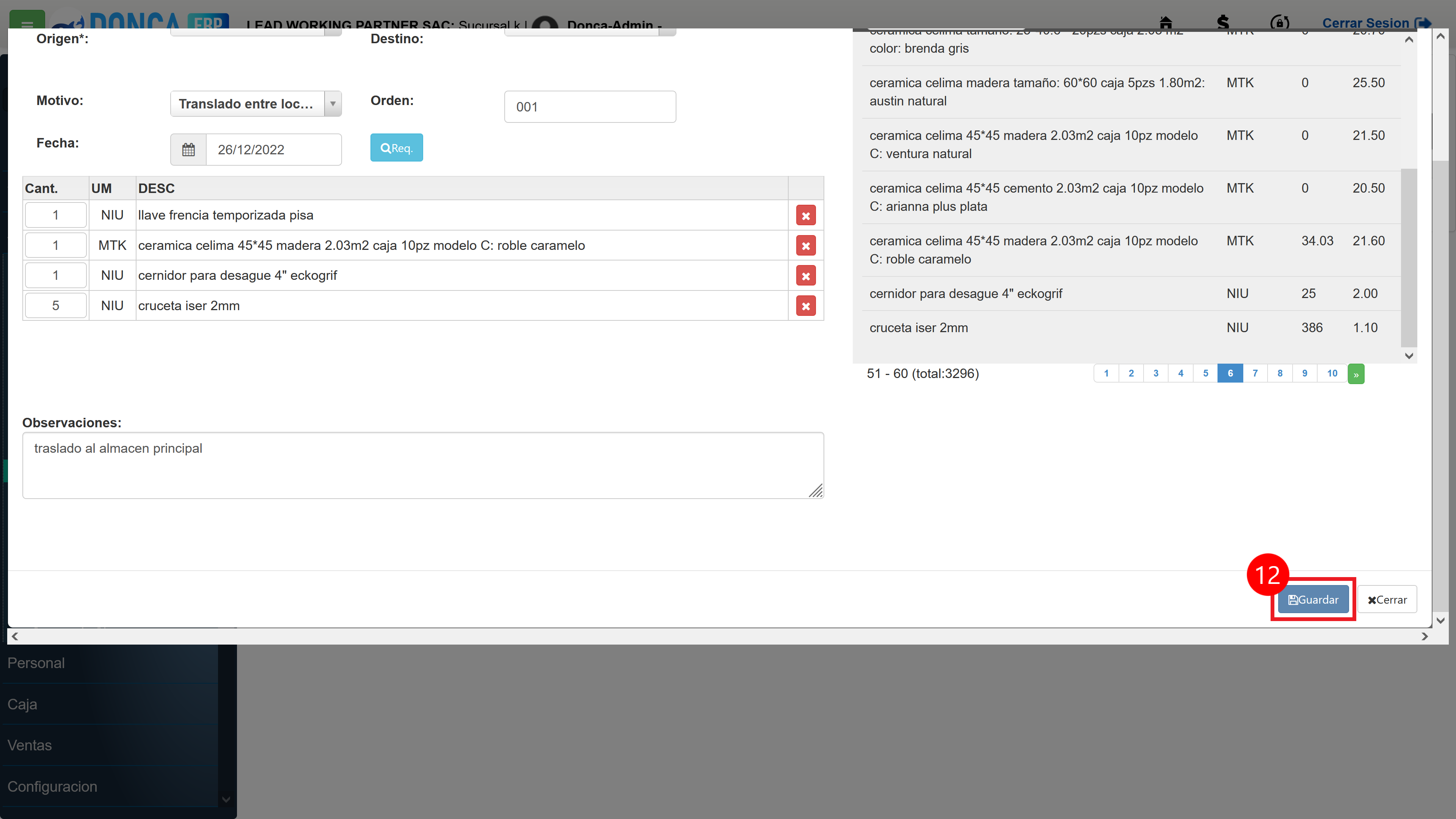Remove the llave frencia temporizada pisa row
Image resolution: width=1456 pixels, height=819 pixels.
coord(806,215)
